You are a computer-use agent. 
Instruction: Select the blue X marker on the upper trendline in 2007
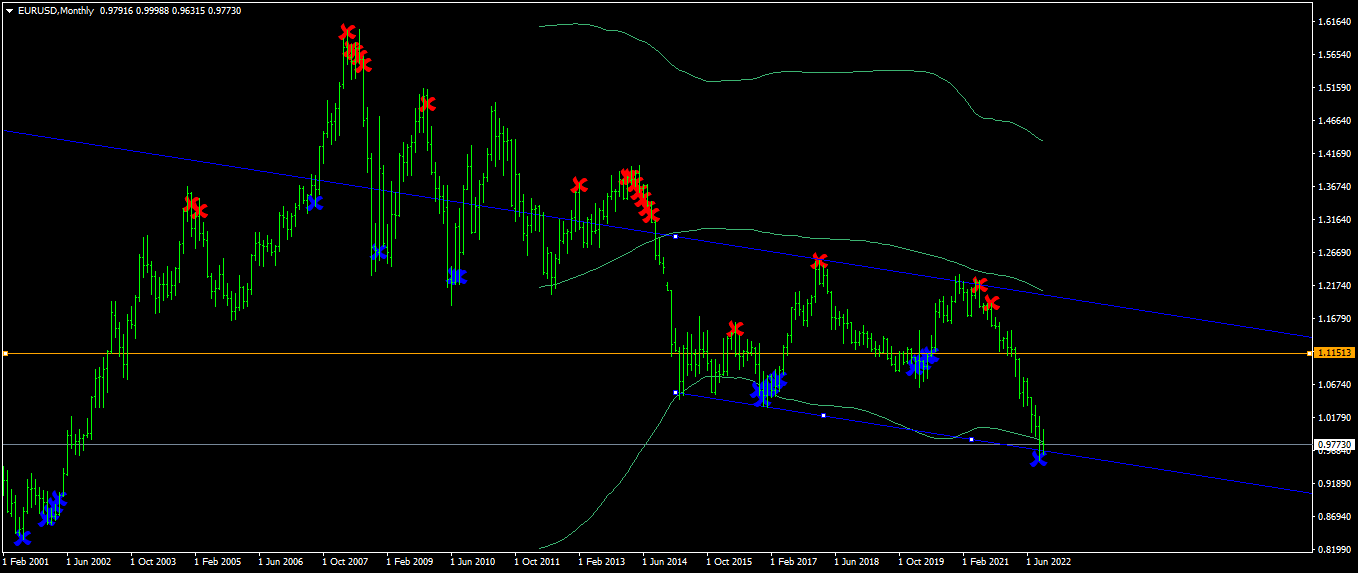pos(314,202)
